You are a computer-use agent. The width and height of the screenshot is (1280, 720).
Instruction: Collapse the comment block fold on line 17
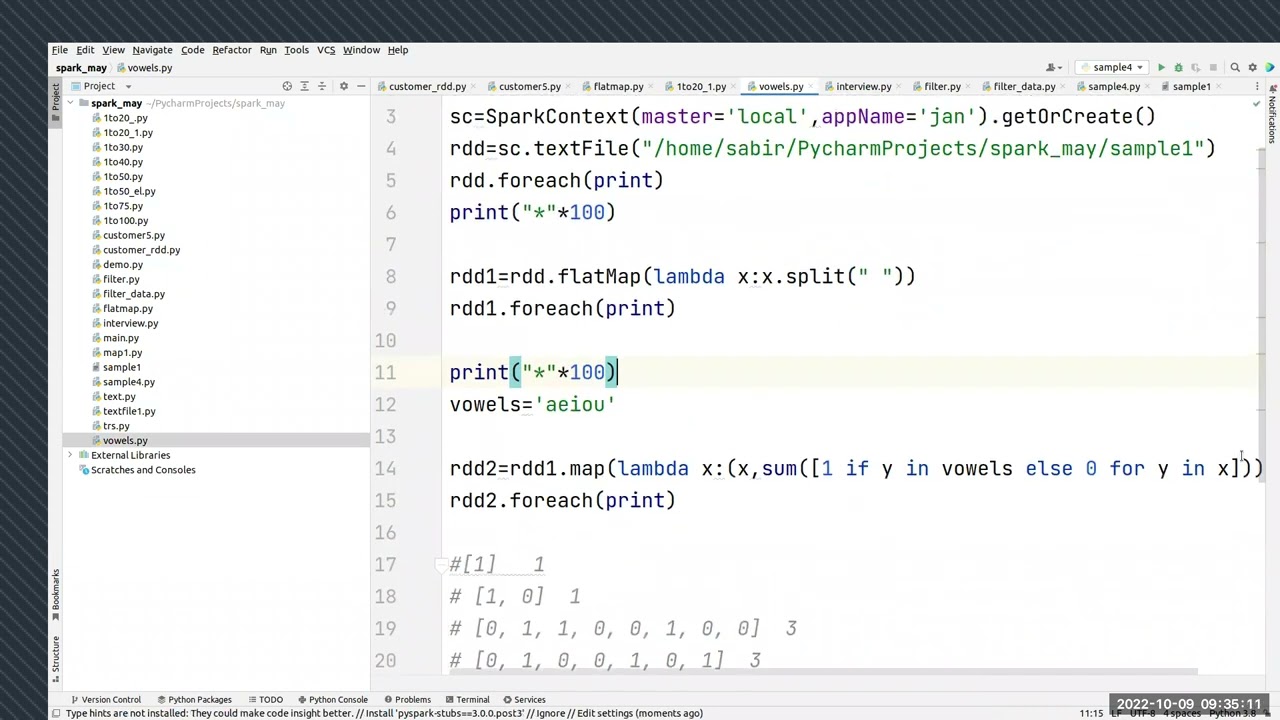click(x=440, y=565)
